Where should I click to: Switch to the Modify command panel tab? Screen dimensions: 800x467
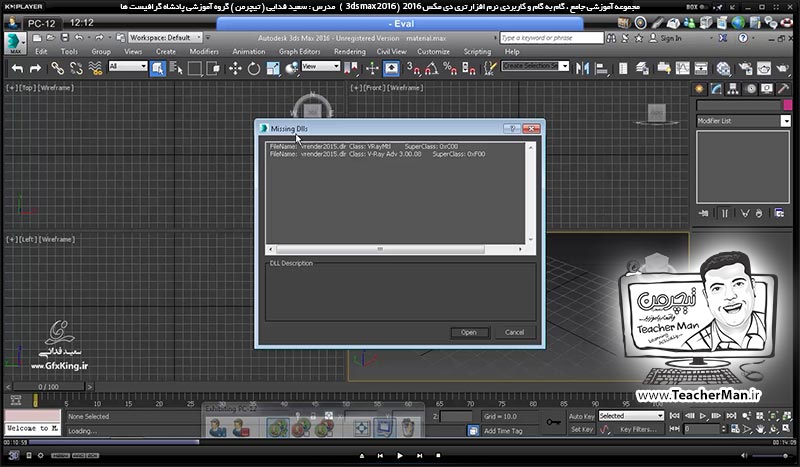[x=716, y=89]
